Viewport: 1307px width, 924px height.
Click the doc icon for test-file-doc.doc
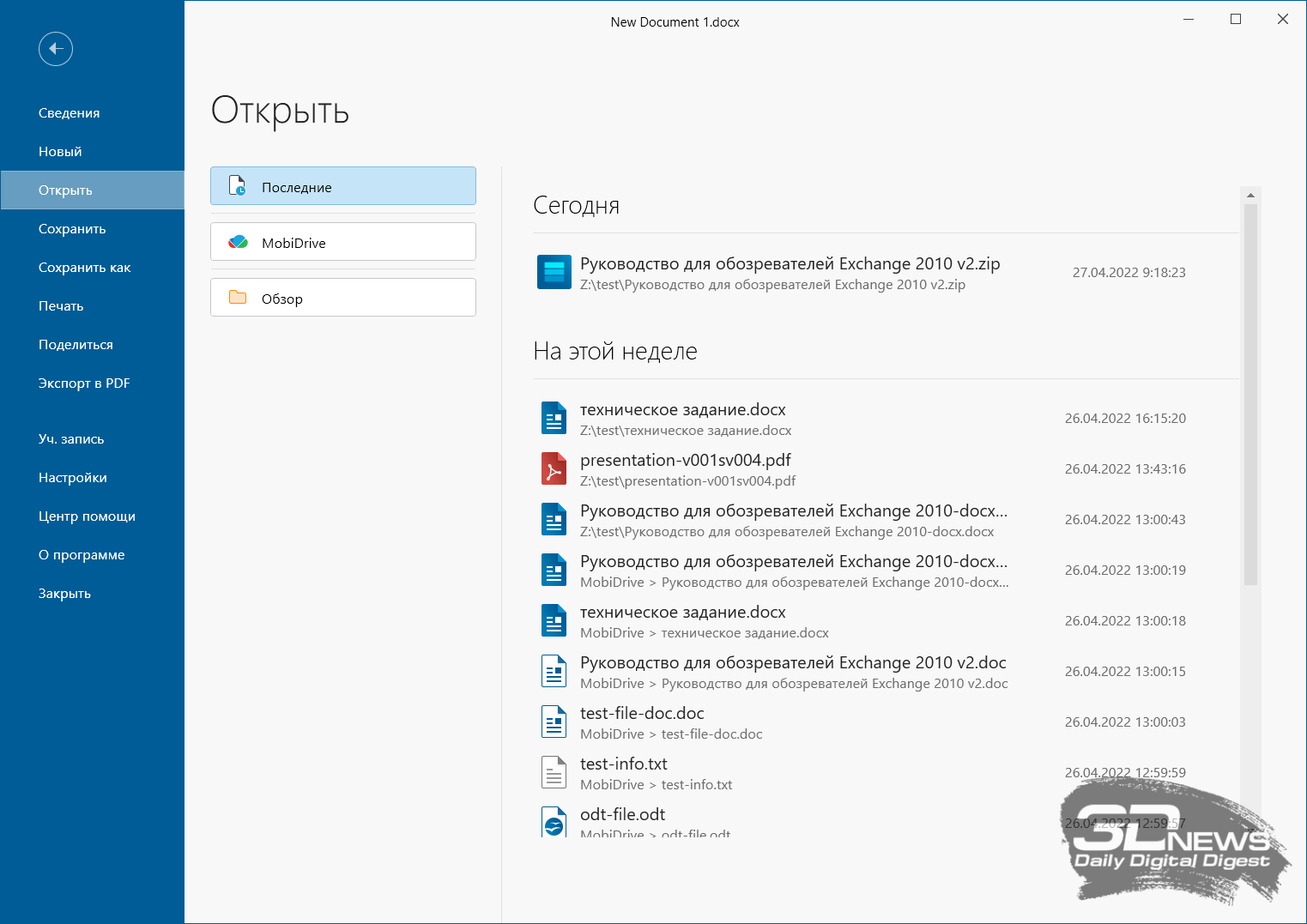click(x=554, y=722)
